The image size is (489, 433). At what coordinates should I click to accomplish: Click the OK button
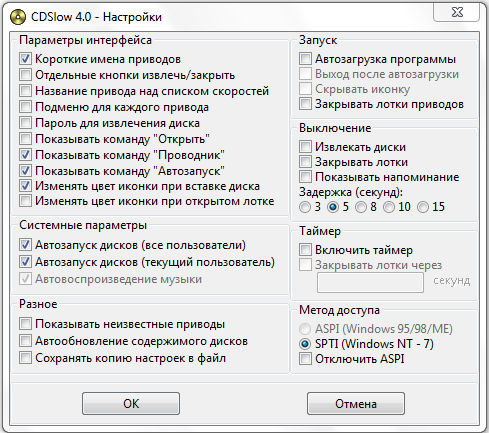coord(131,403)
